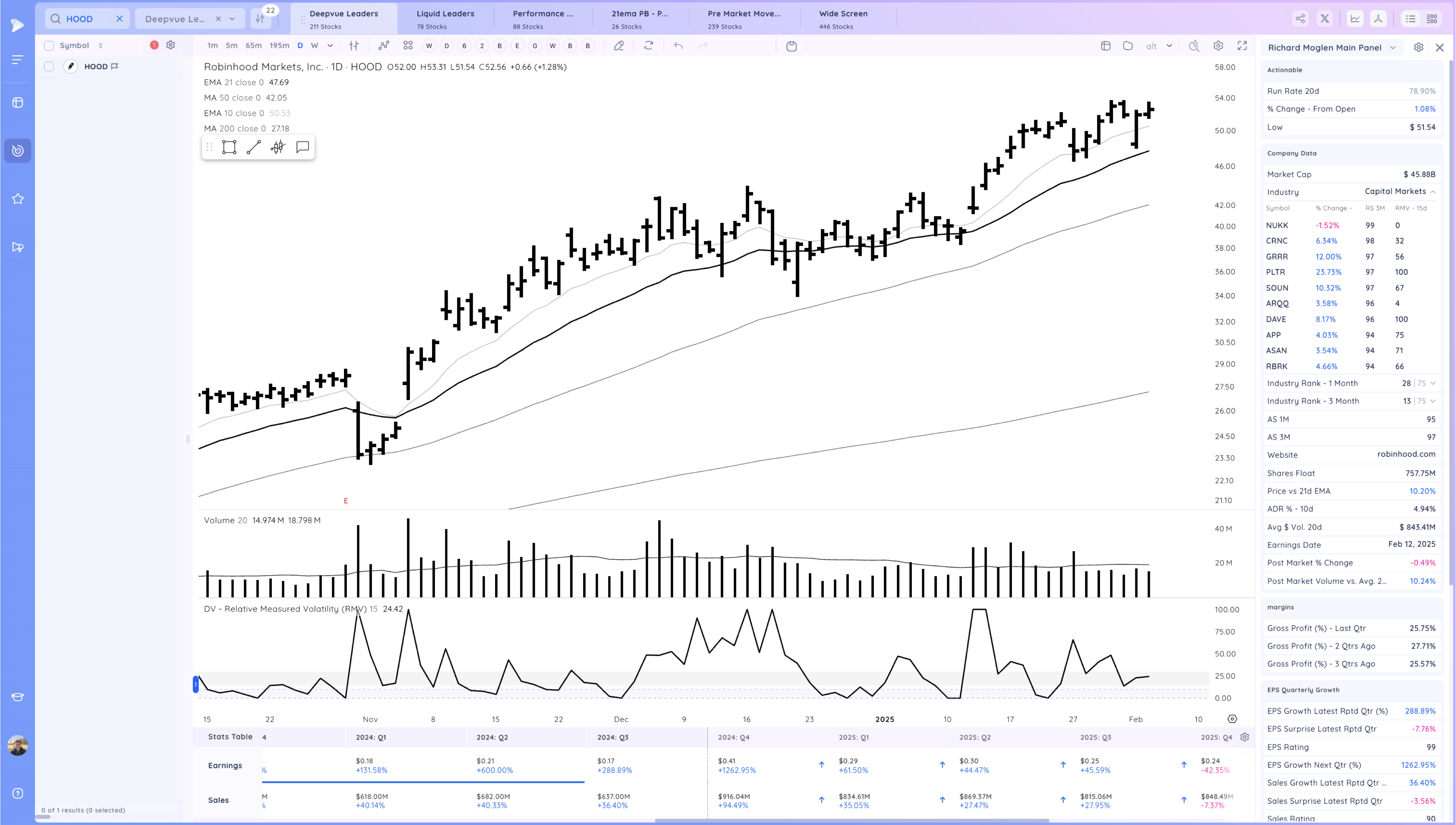The width and height of the screenshot is (1456, 825).
Task: Collapse the Capital Markets industry list
Action: [x=1433, y=192]
